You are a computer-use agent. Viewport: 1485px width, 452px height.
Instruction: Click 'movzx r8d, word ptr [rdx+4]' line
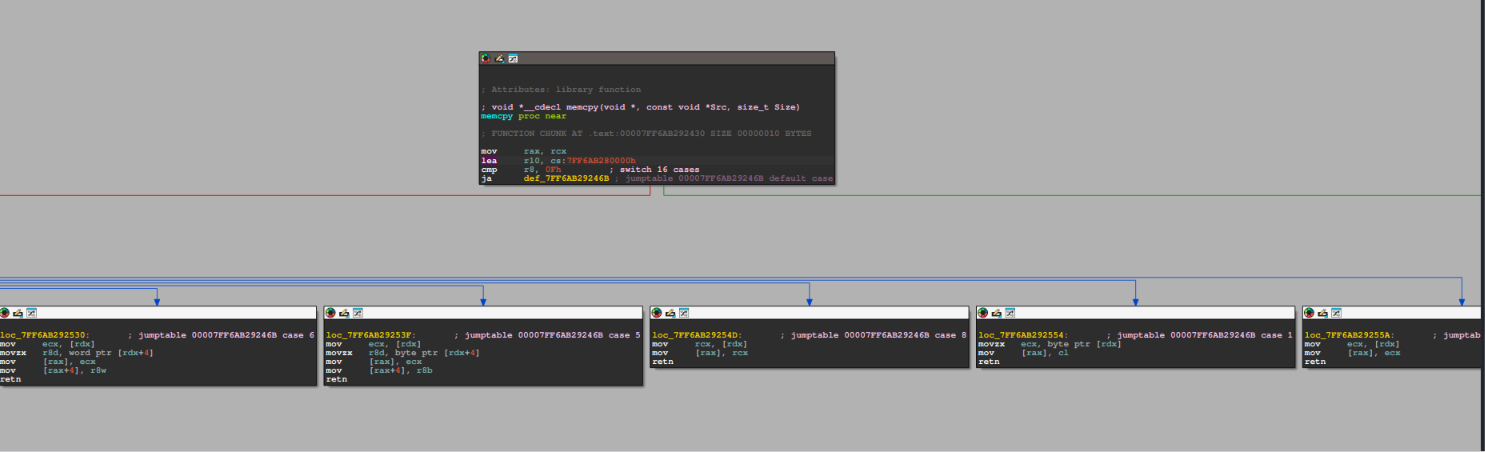pos(77,353)
